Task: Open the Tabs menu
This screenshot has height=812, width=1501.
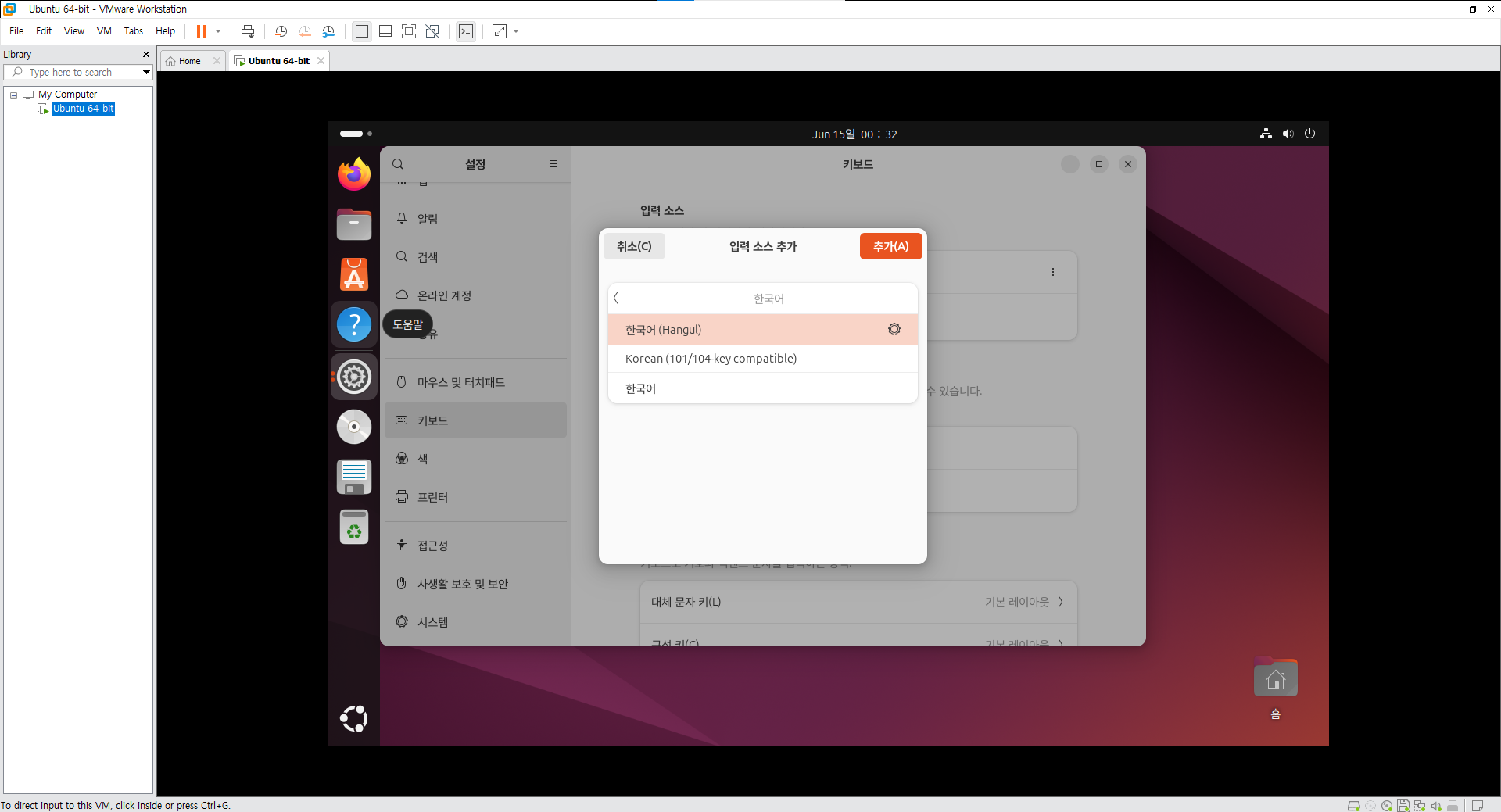Action: pyautogui.click(x=134, y=31)
